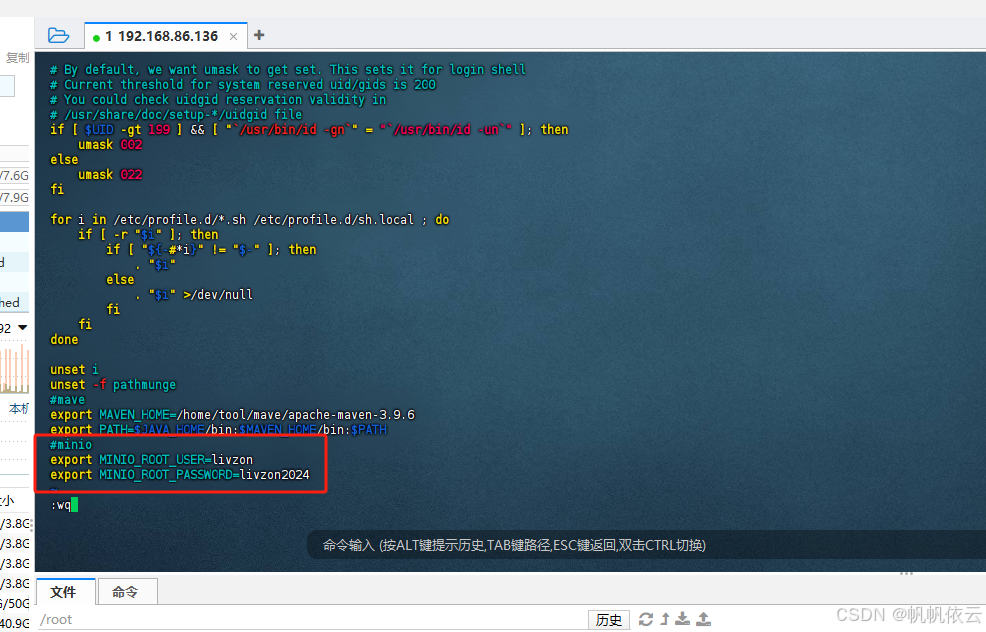
Task: Refresh the file list with circular arrows icon
Action: 646,619
